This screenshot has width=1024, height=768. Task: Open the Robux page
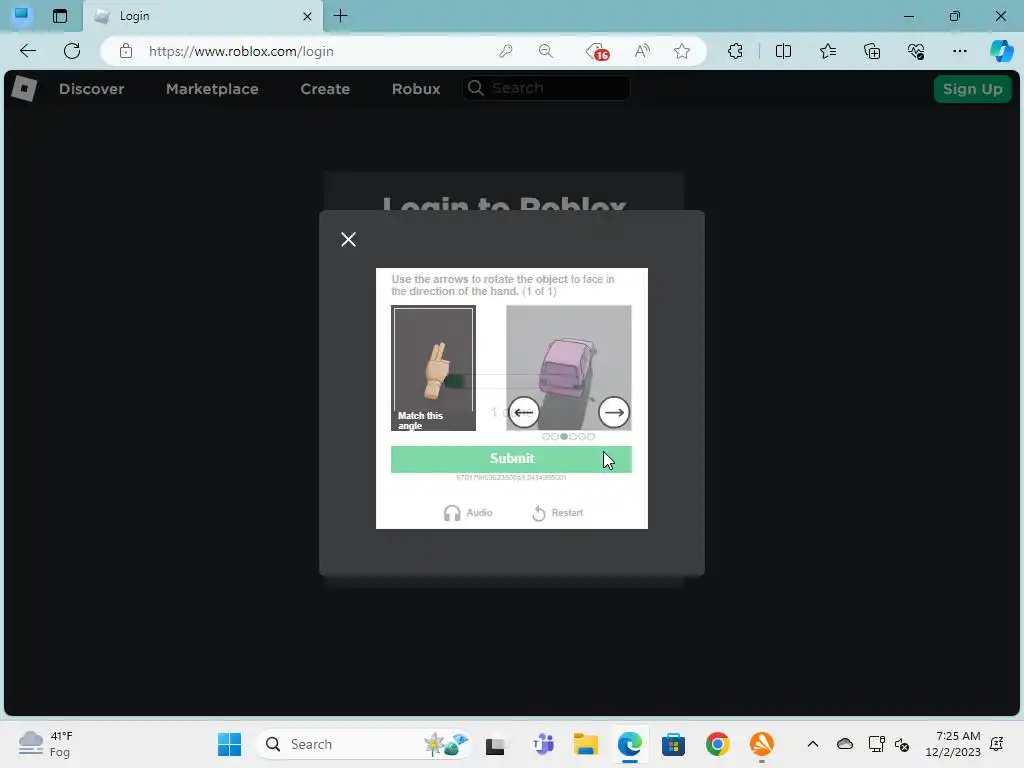(416, 89)
